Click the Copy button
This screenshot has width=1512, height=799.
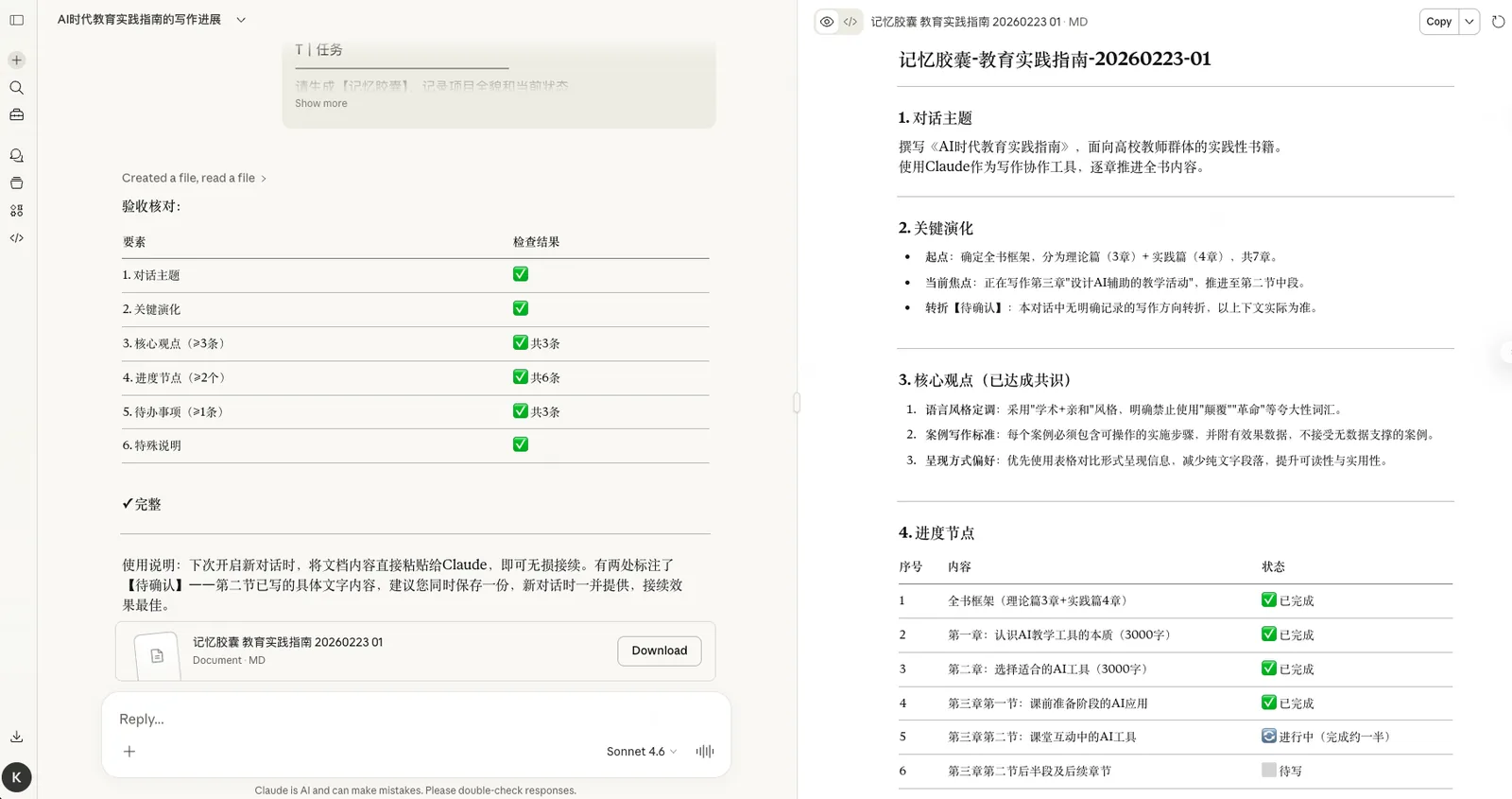pyautogui.click(x=1439, y=22)
